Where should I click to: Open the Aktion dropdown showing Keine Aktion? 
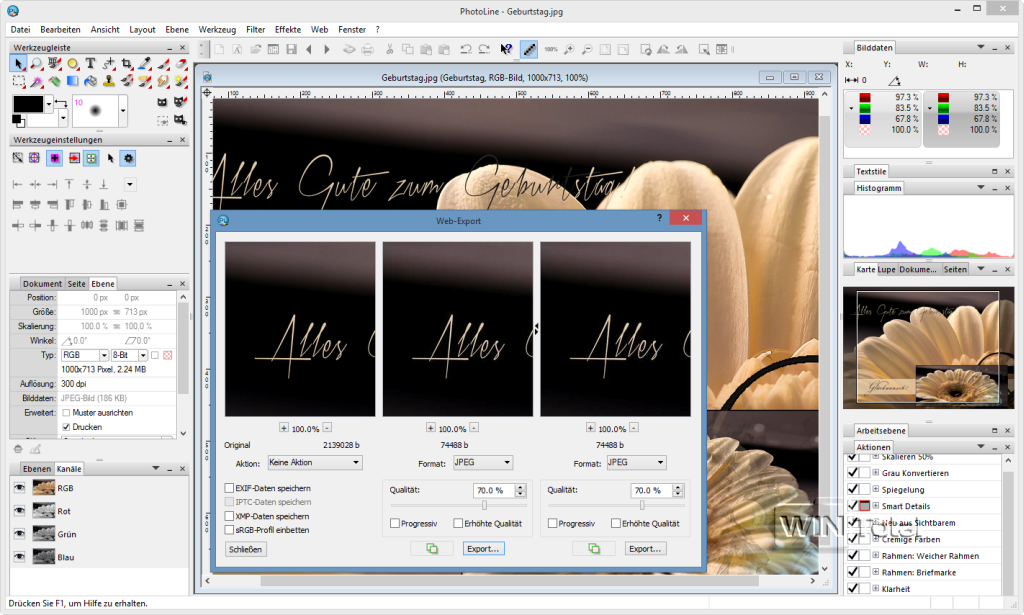click(x=315, y=463)
